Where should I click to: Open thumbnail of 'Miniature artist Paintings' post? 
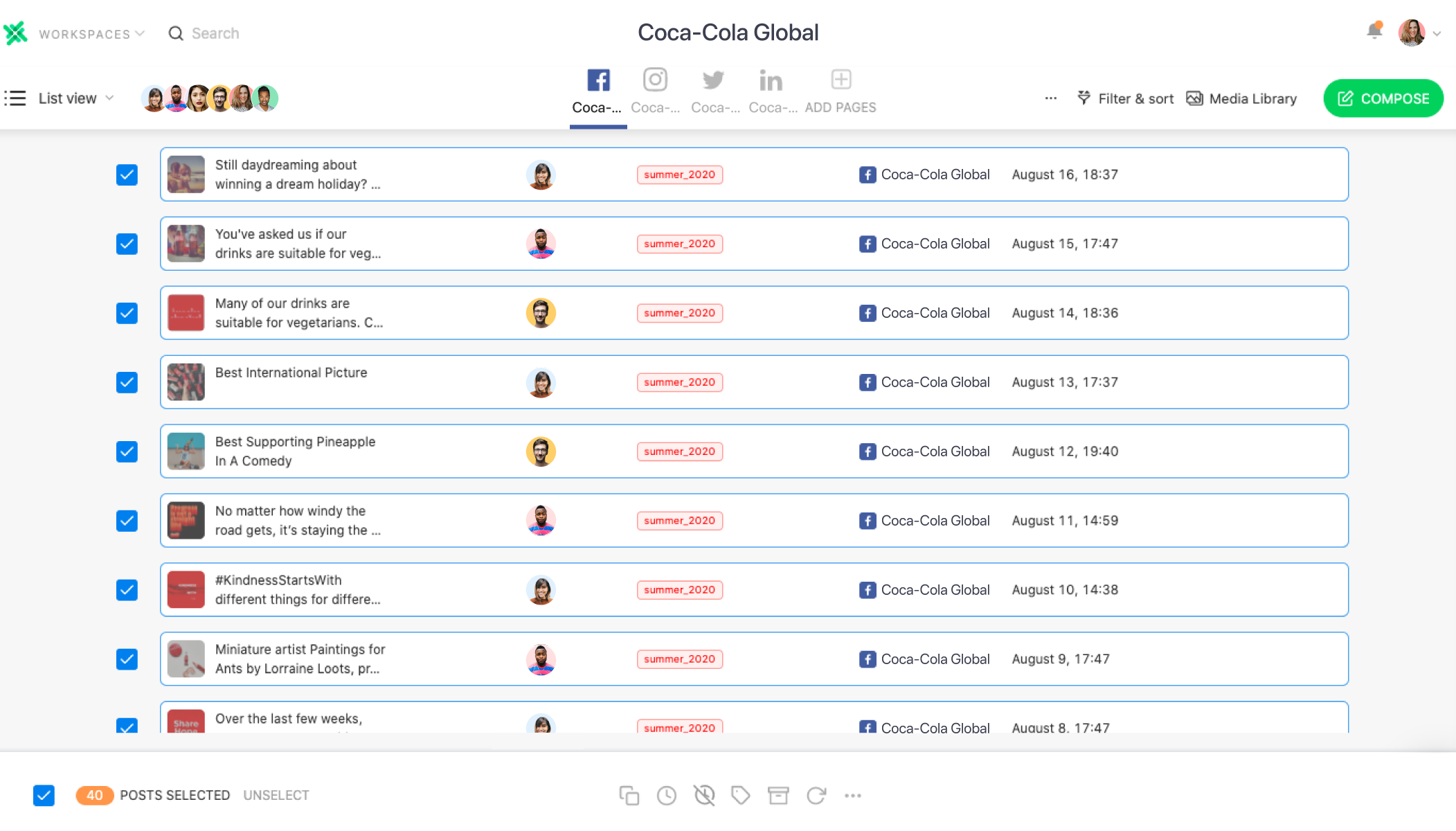(x=186, y=659)
